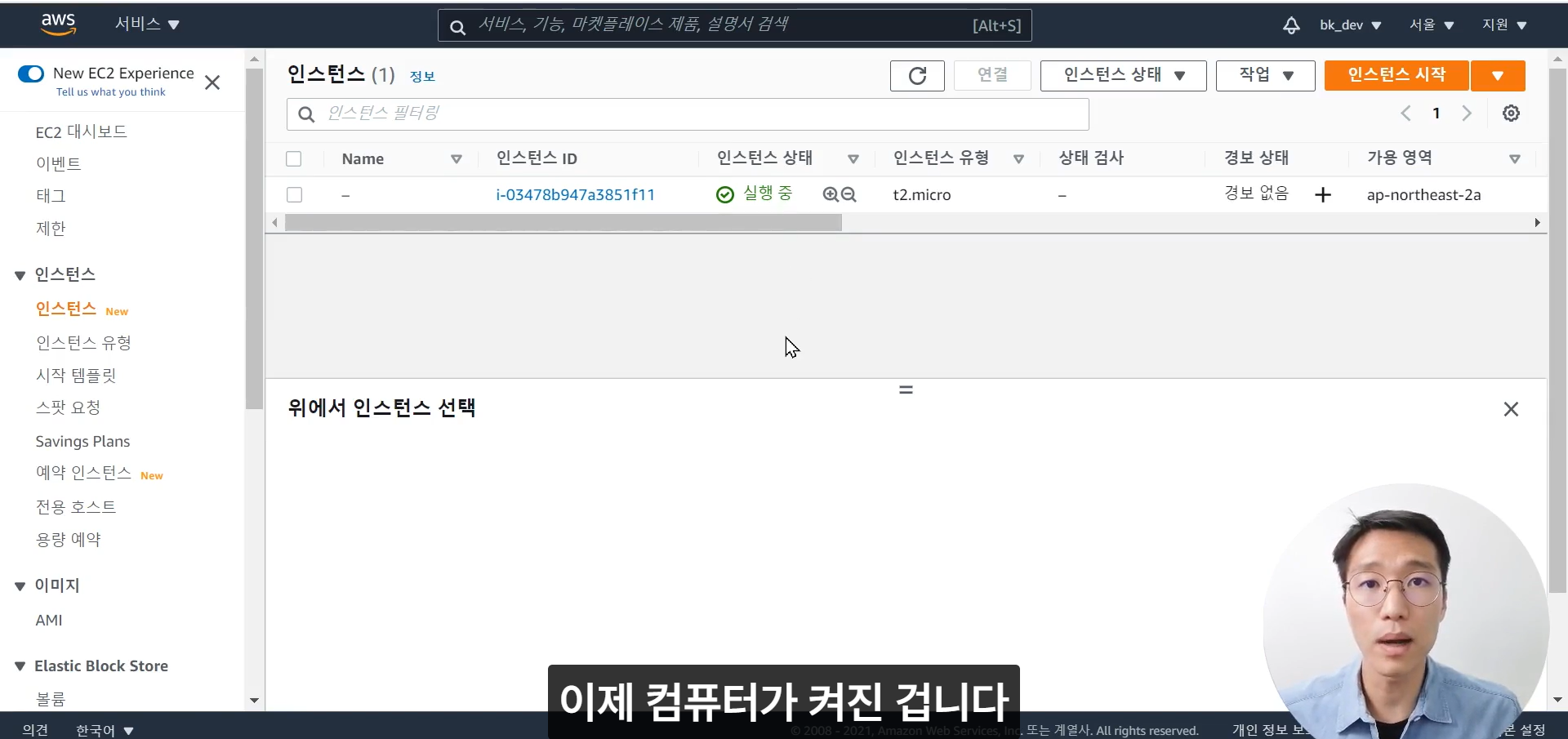
Task: Click the 경보 없음 alarm status text
Action: click(x=1256, y=194)
